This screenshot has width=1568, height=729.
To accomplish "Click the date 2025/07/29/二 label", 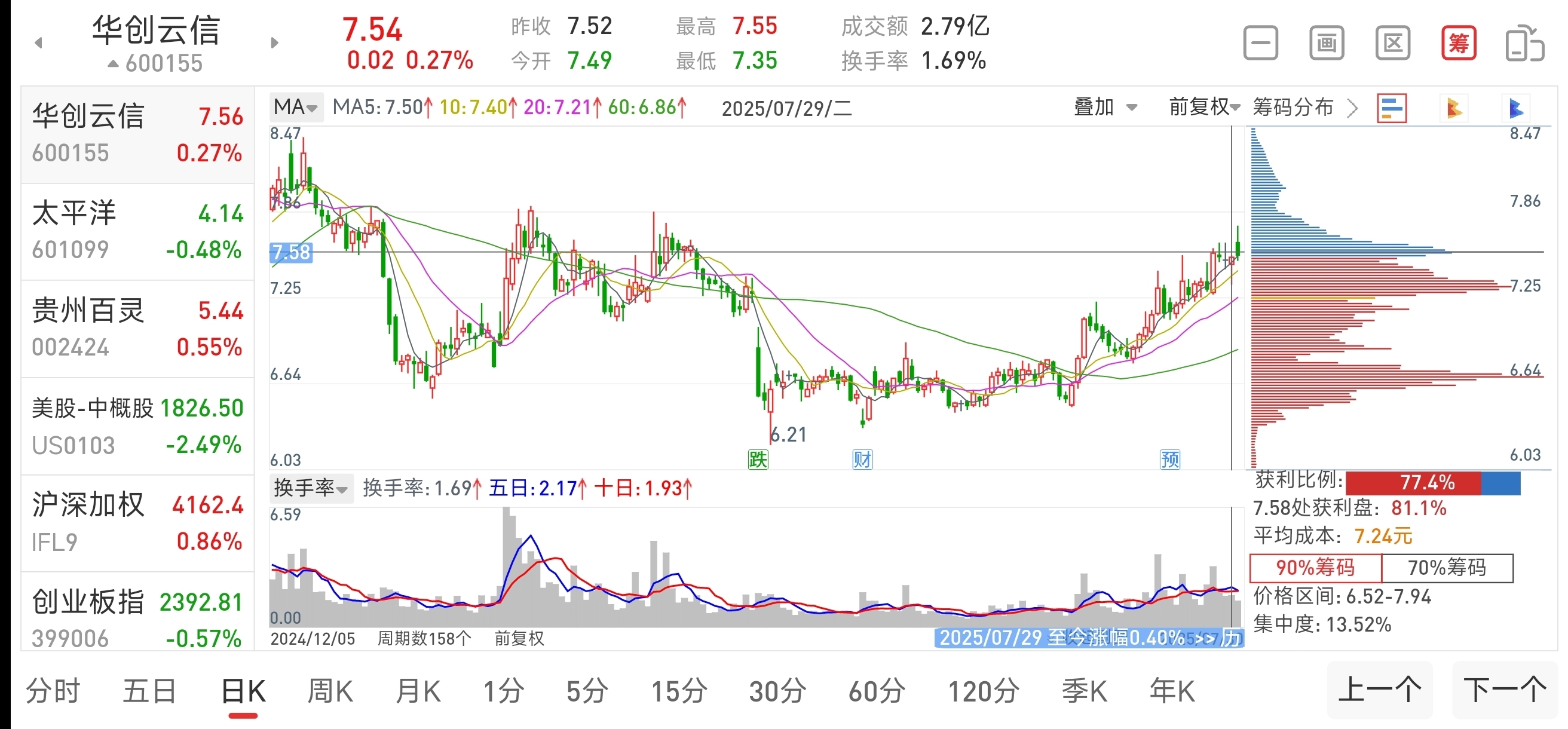I will point(786,109).
